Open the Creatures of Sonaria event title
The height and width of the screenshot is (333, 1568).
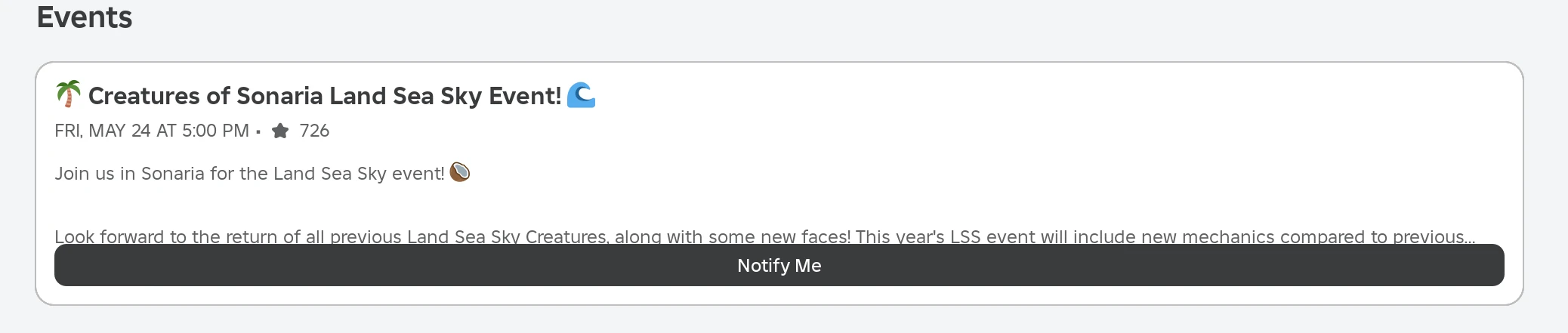(324, 96)
